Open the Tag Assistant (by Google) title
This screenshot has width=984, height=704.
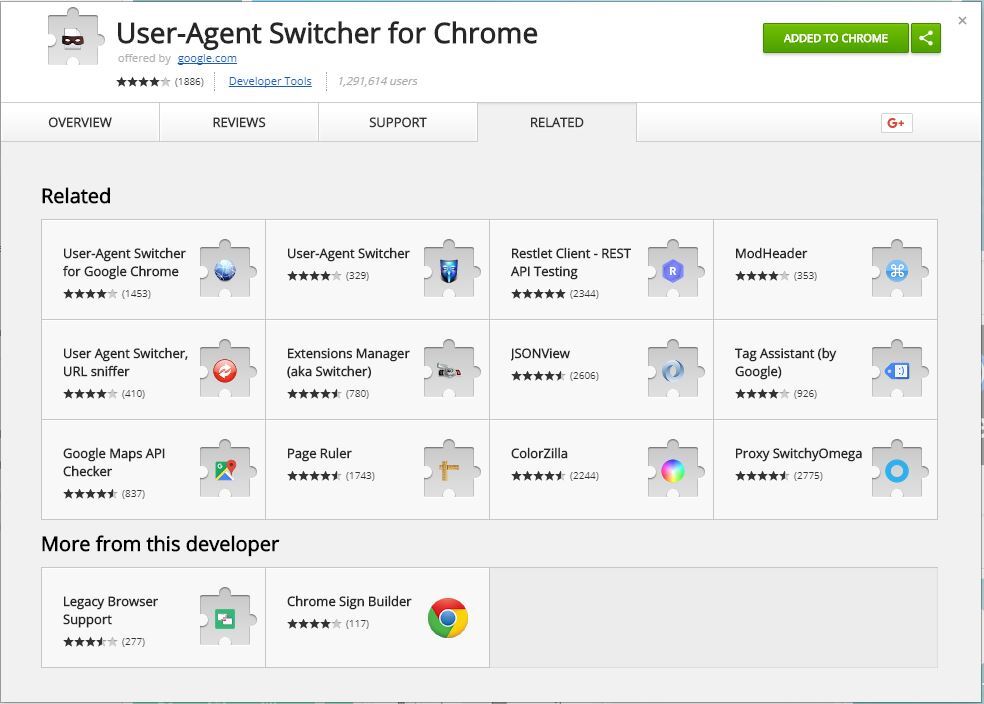[x=785, y=362]
